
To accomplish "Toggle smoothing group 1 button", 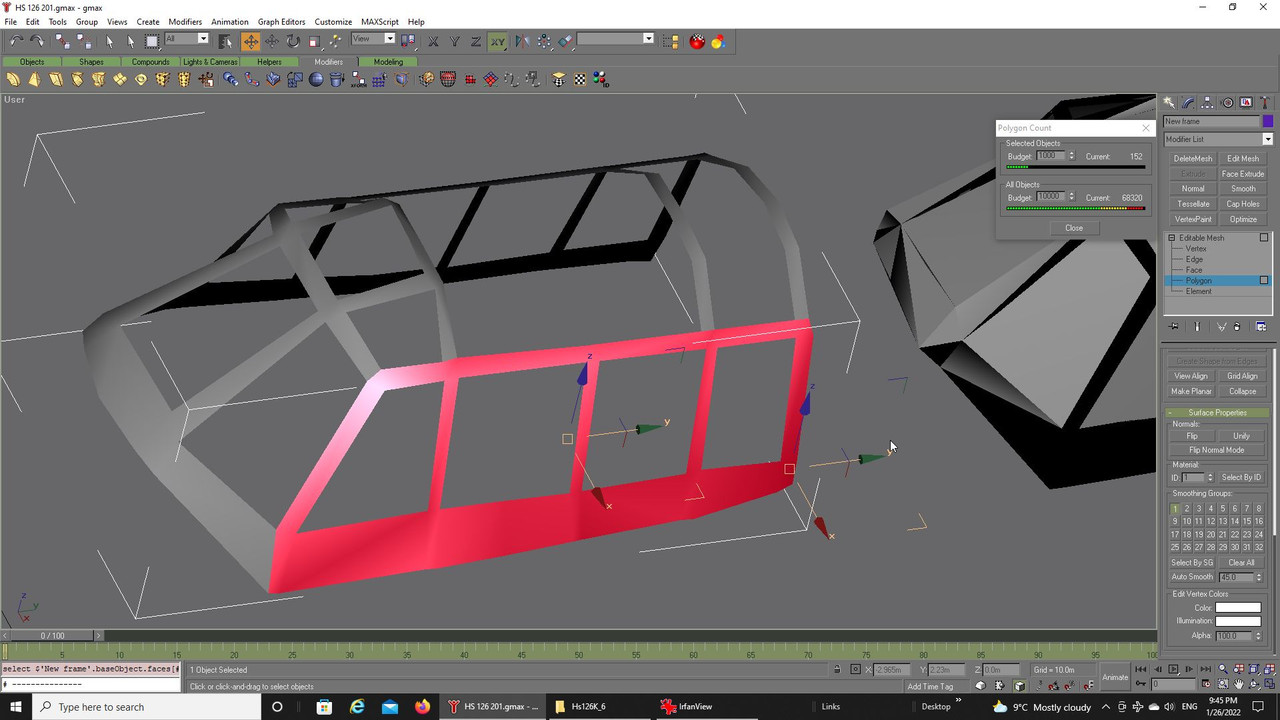I will pos(1175,509).
